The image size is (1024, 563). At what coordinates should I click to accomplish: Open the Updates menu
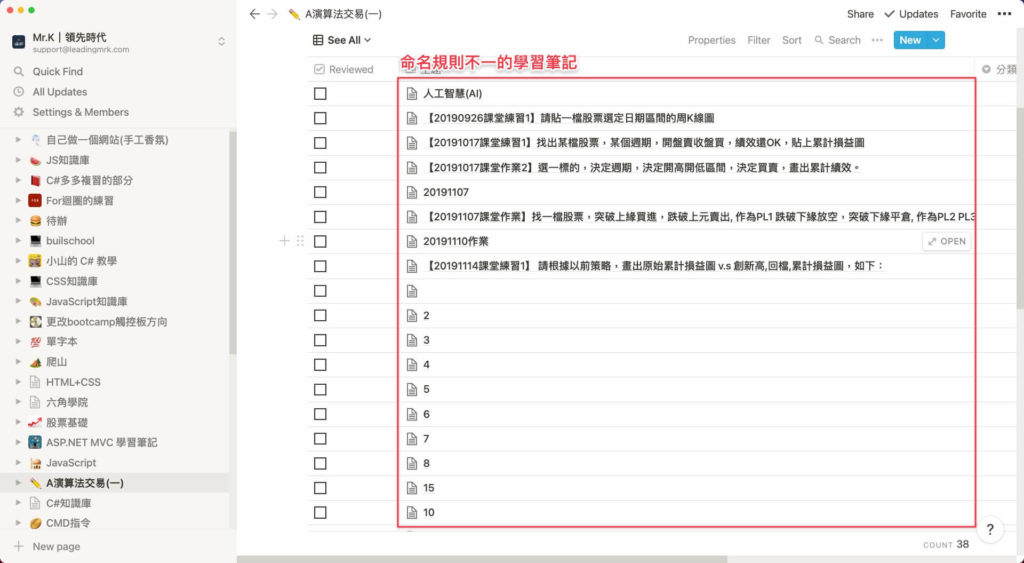911,14
